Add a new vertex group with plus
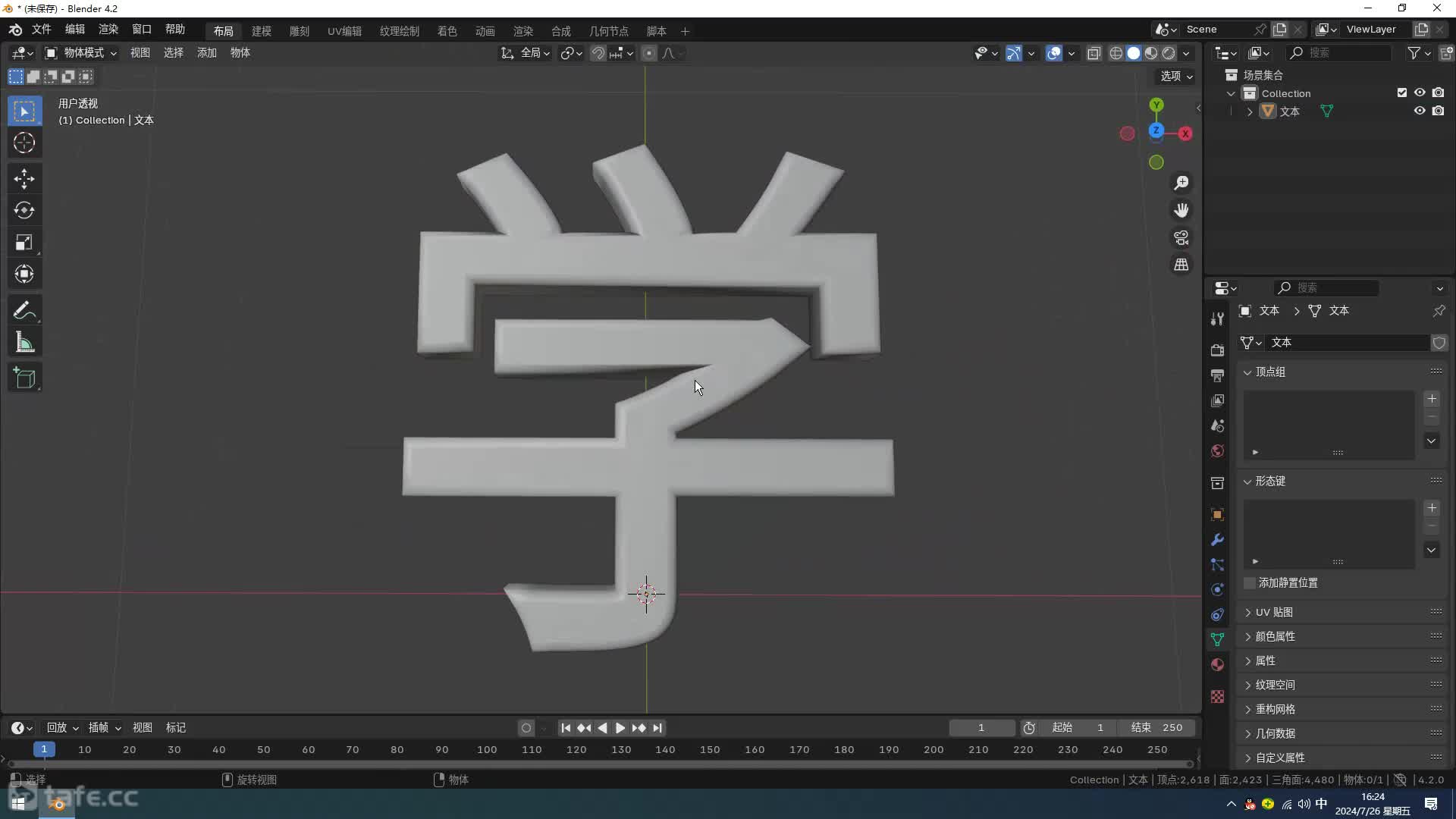The width and height of the screenshot is (1456, 819). click(1432, 399)
